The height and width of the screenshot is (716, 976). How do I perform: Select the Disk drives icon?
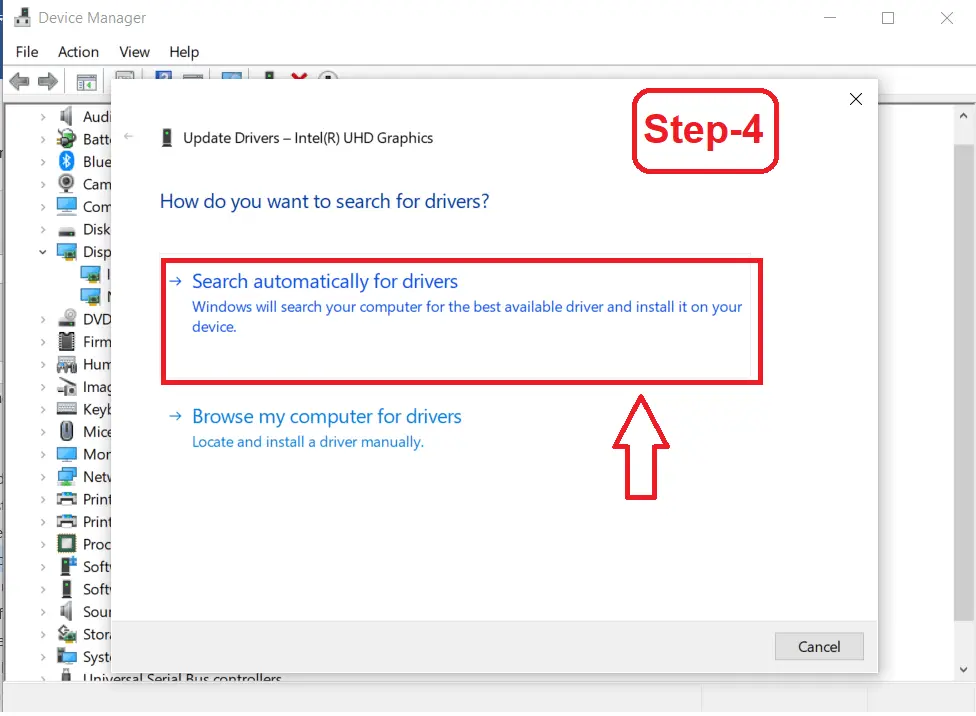point(66,230)
